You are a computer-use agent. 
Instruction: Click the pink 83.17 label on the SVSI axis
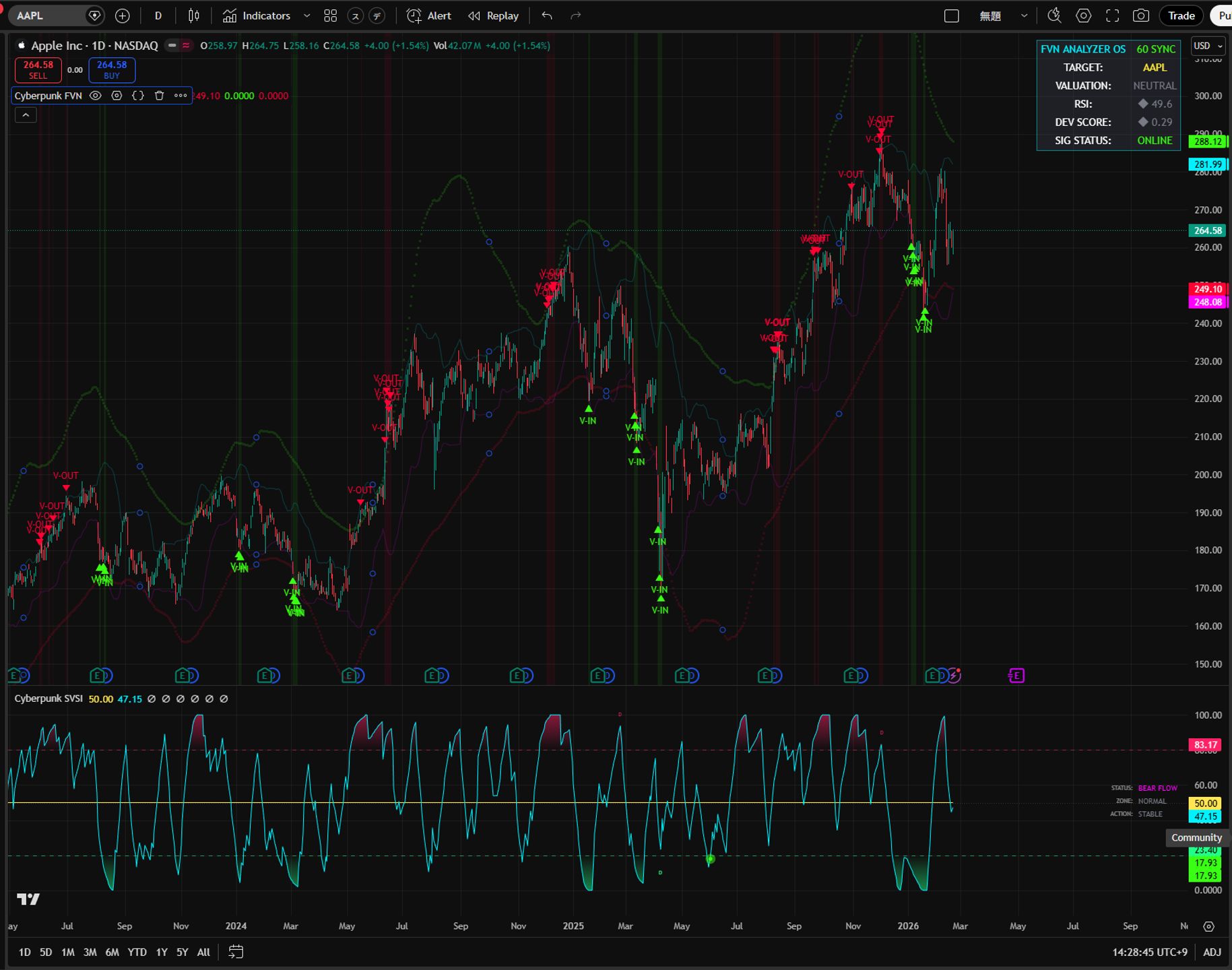[x=1206, y=745]
